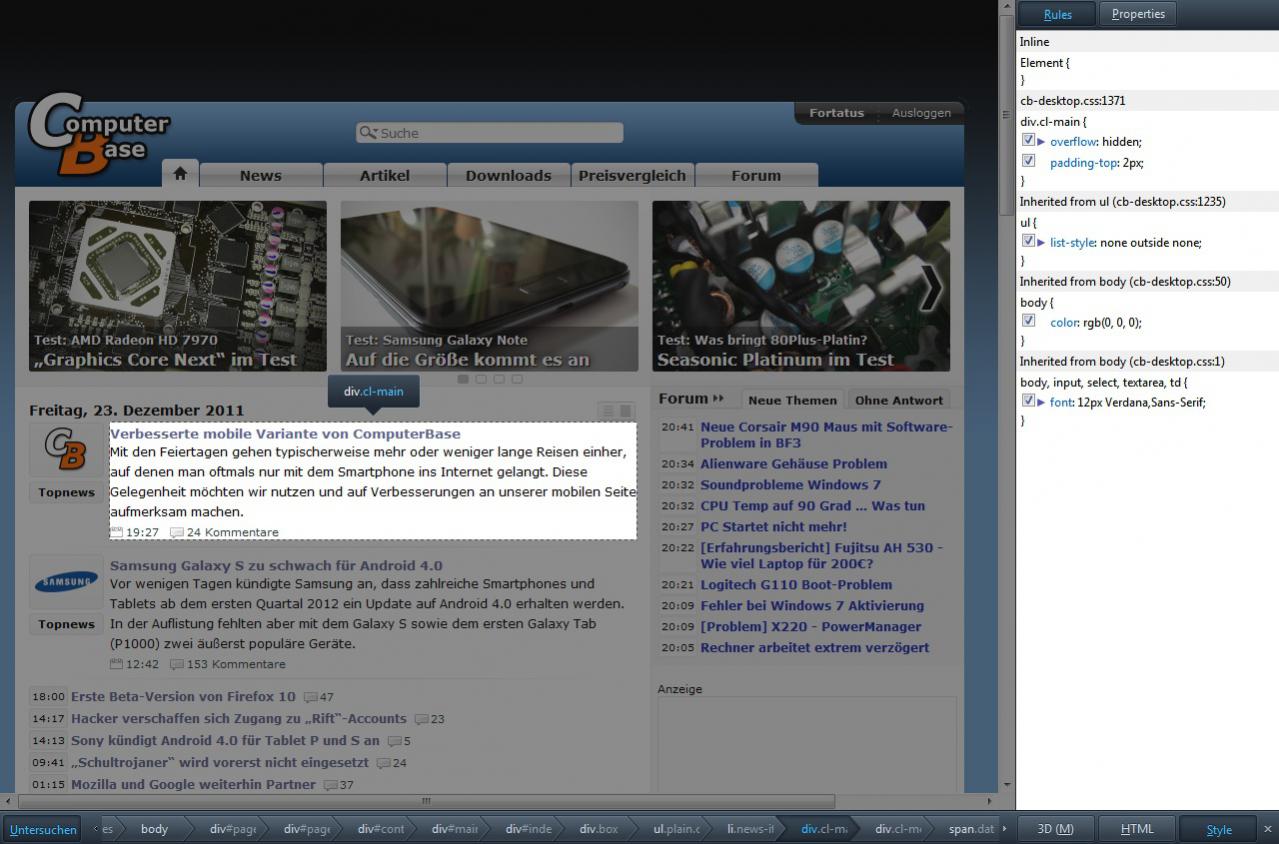Viewport: 1279px width, 844px height.
Task: Open the Fortatus profile link
Action: 837,113
